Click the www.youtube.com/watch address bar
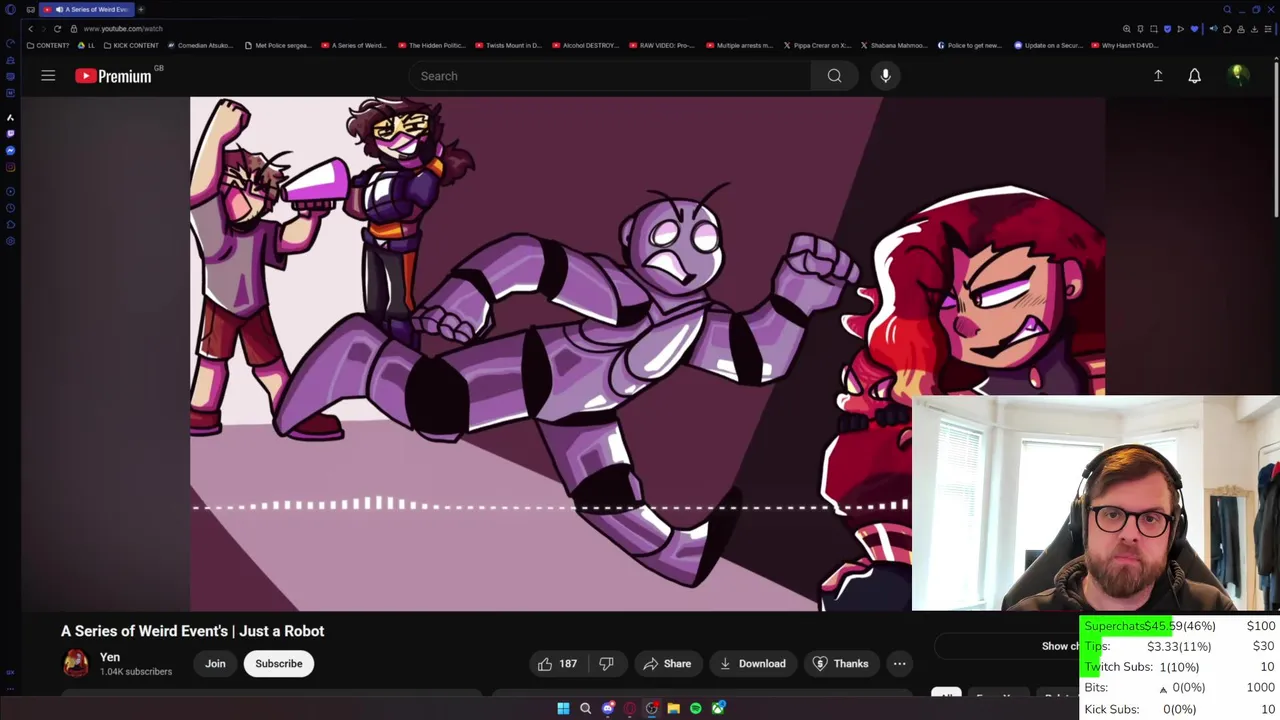The image size is (1280, 720). click(x=122, y=29)
